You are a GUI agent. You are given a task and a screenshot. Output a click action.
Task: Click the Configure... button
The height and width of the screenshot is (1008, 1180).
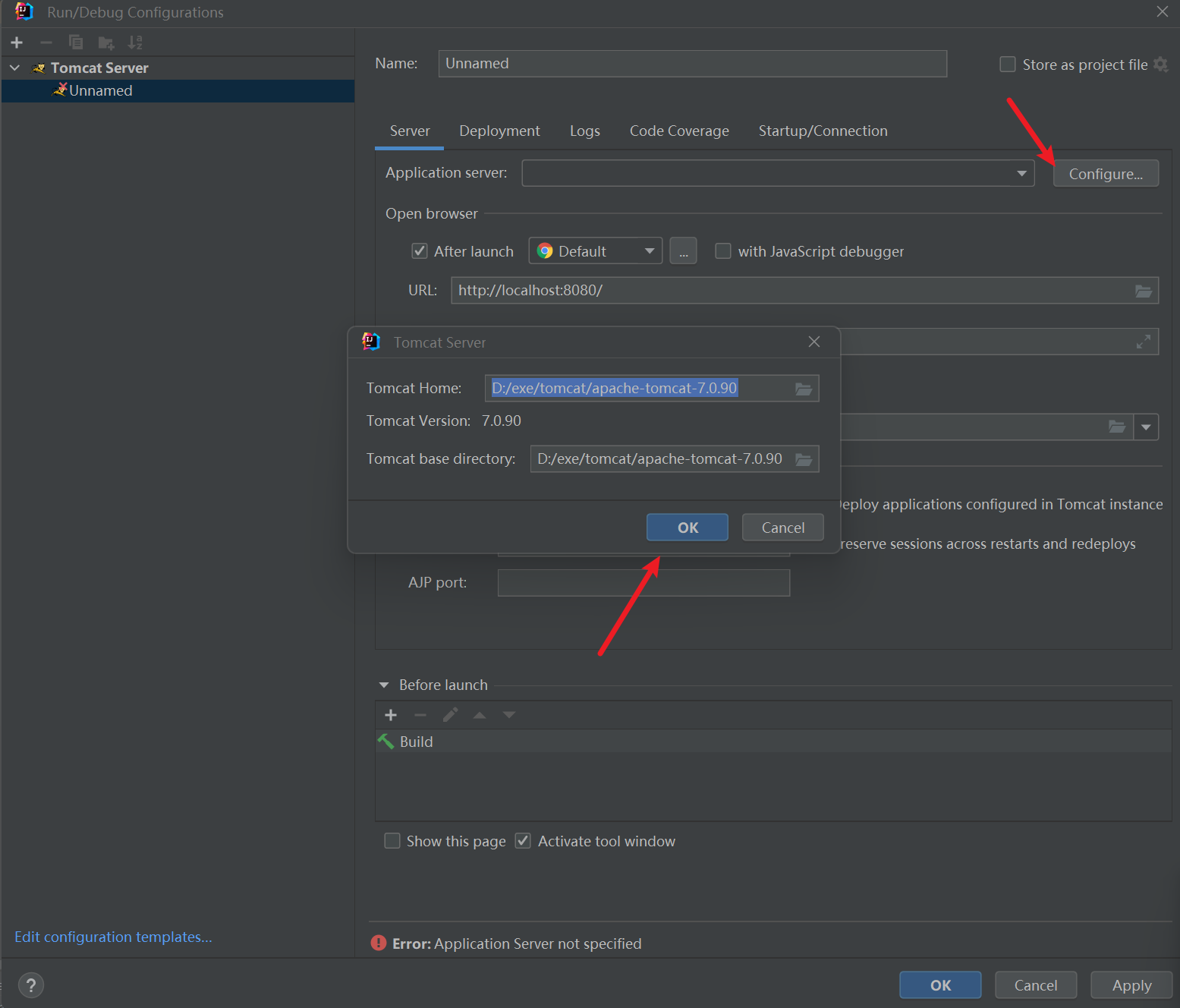[x=1106, y=174]
